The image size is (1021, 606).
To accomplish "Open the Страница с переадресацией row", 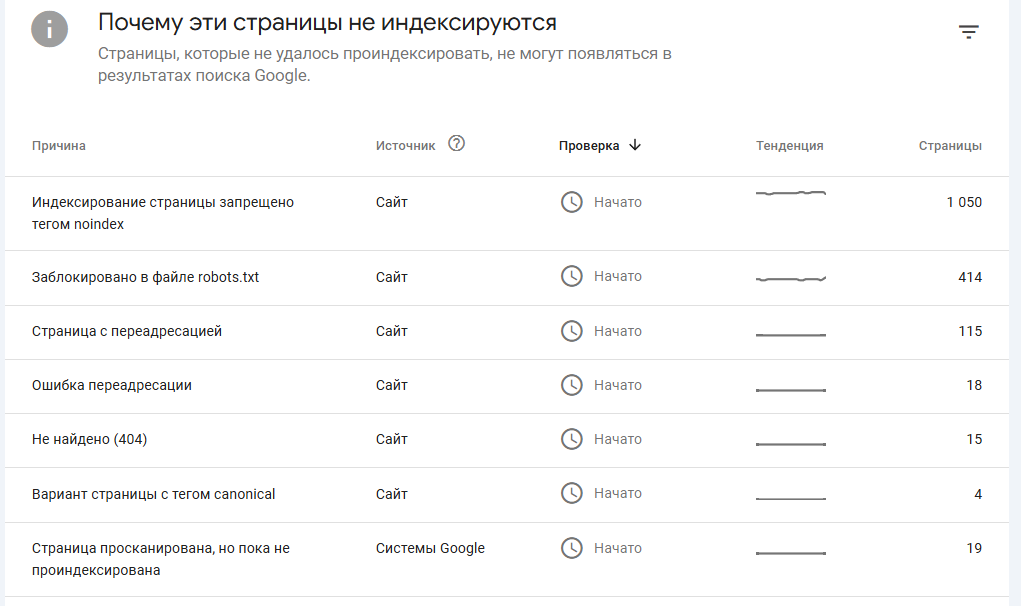I will coord(127,331).
